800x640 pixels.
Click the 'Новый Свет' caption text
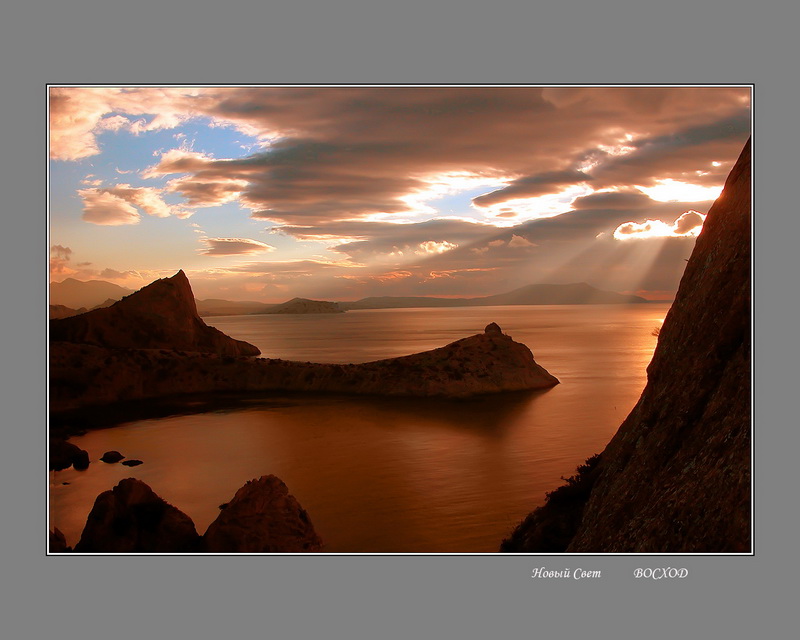point(566,573)
